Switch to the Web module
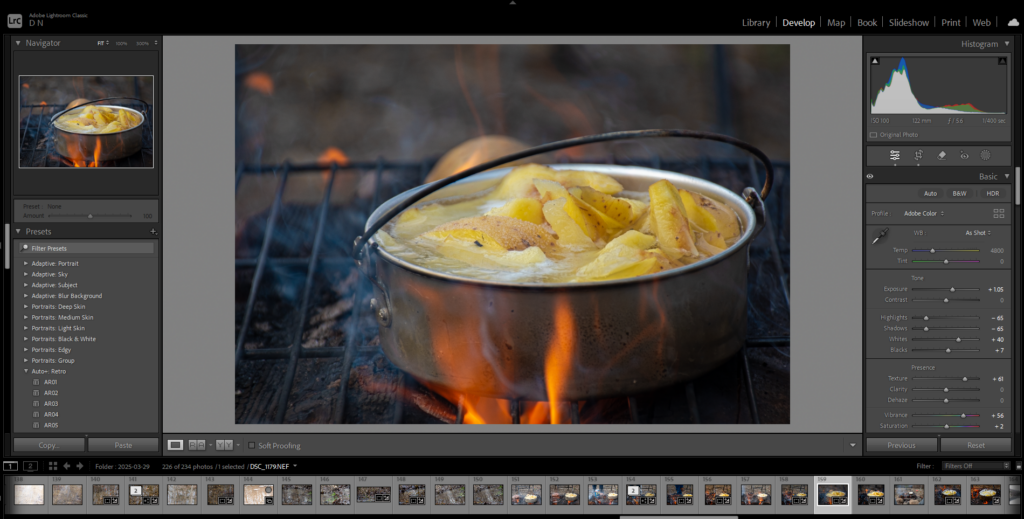 (x=982, y=22)
